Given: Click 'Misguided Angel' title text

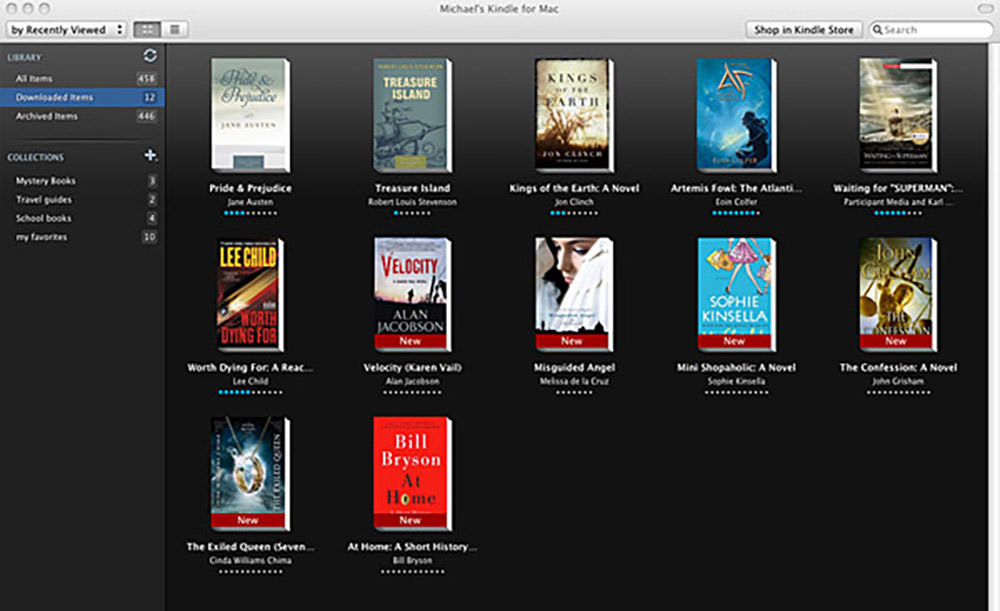Looking at the screenshot, I should (575, 367).
